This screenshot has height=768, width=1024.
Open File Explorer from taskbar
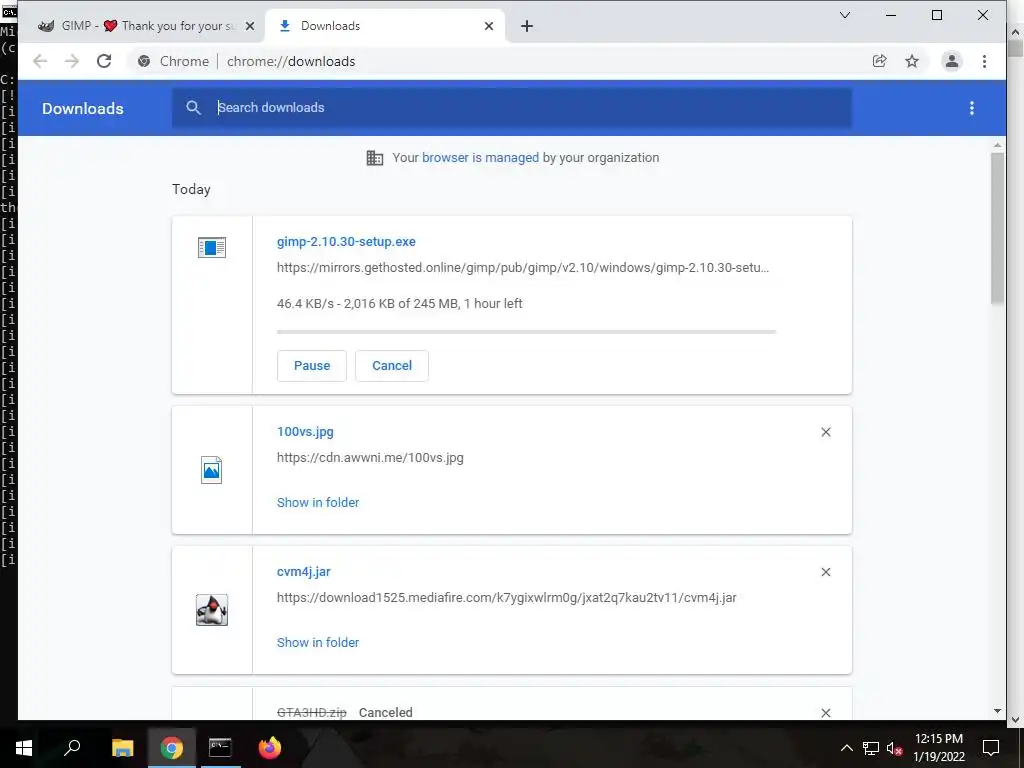pyautogui.click(x=122, y=748)
